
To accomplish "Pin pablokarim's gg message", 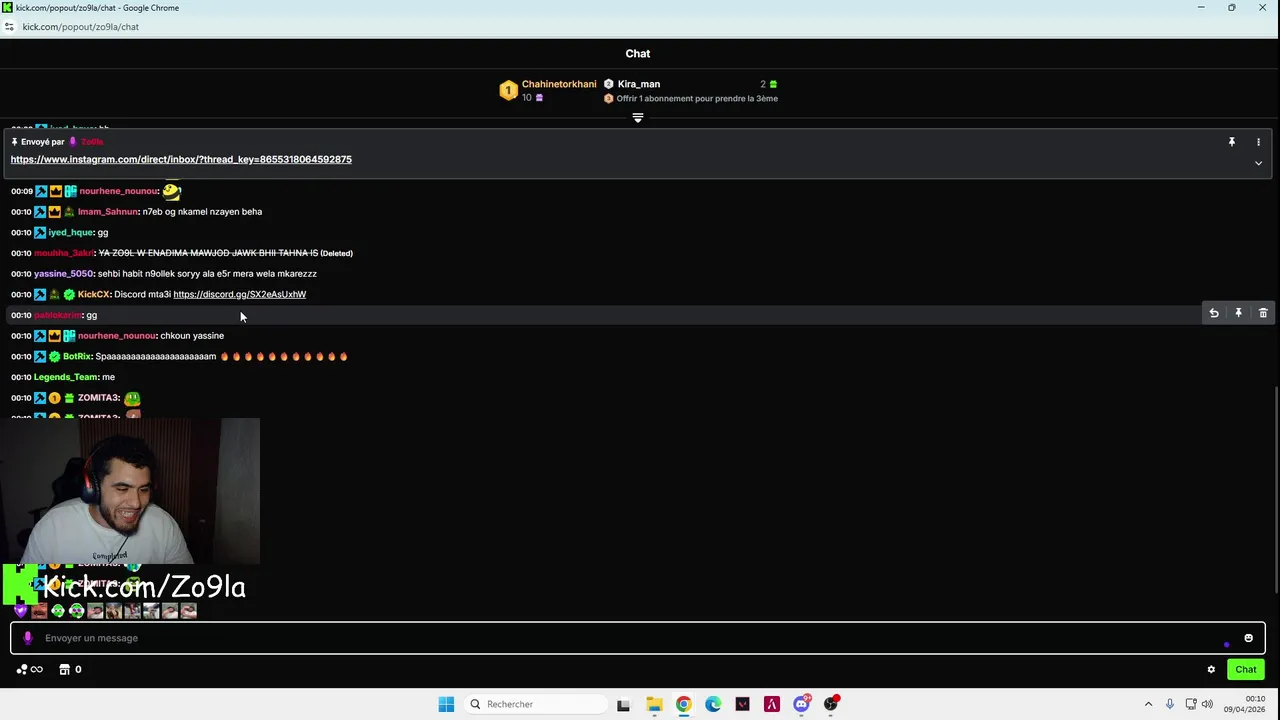I will point(1238,314).
